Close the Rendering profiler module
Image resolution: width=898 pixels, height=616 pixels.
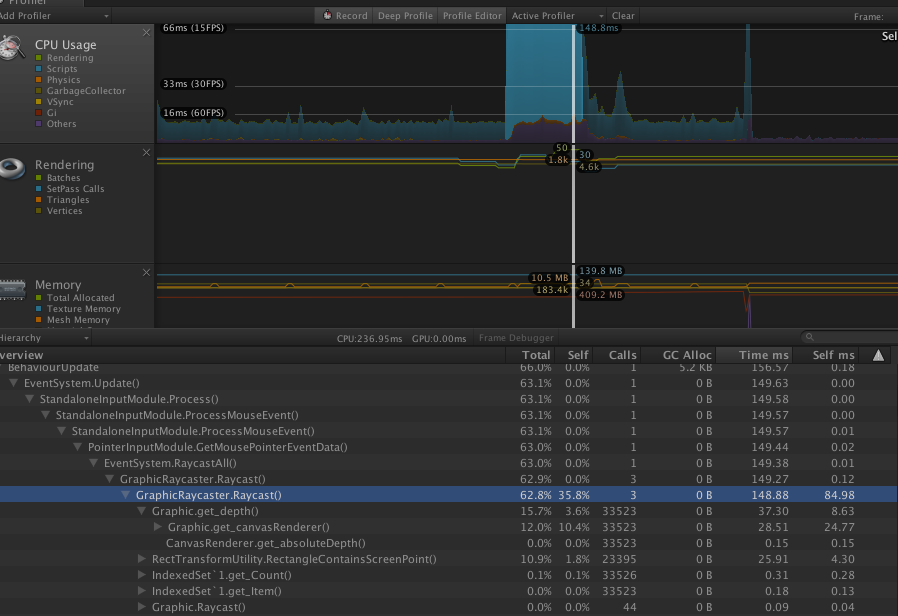click(146, 152)
